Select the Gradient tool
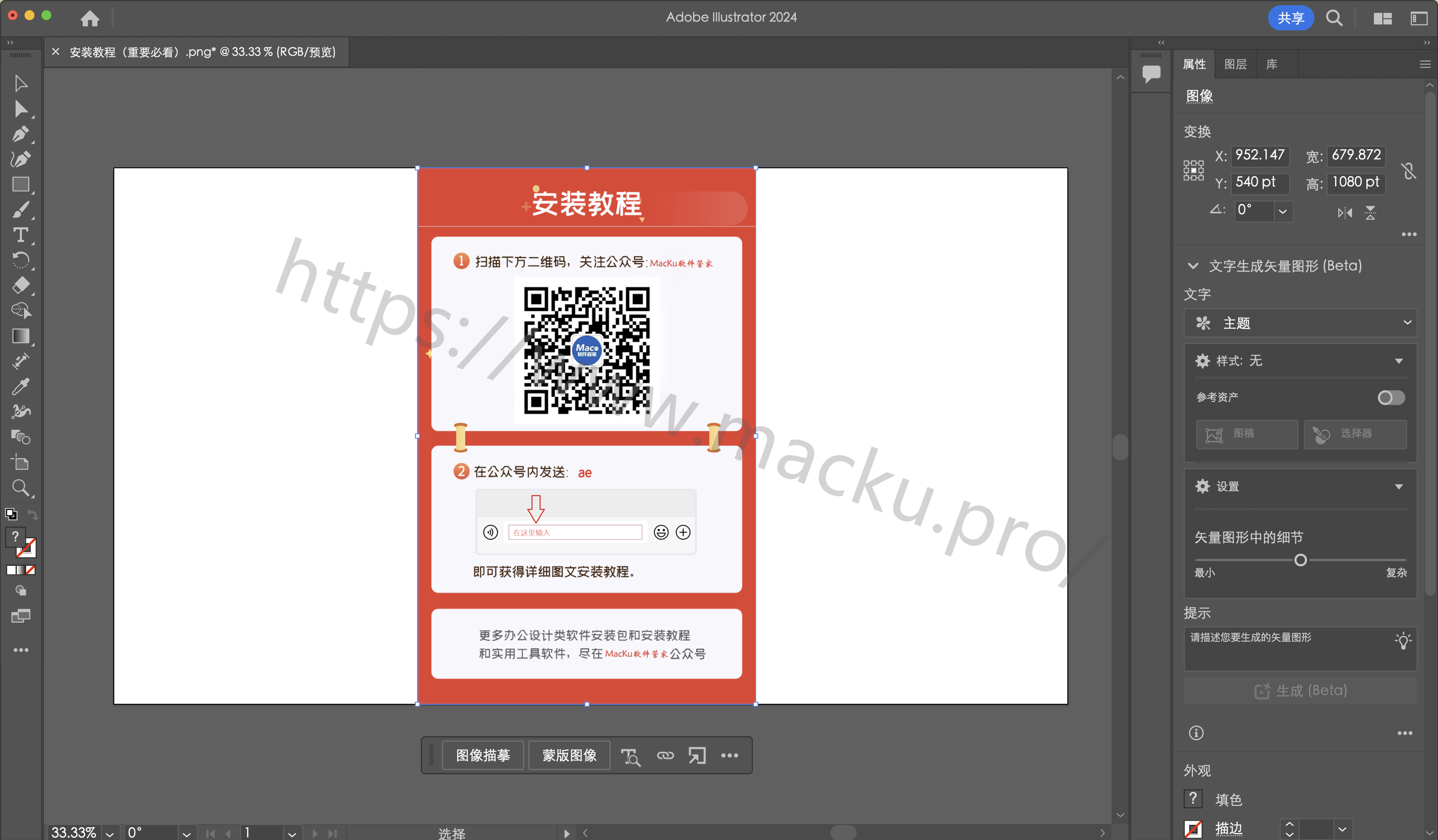The height and width of the screenshot is (840, 1438). [21, 336]
